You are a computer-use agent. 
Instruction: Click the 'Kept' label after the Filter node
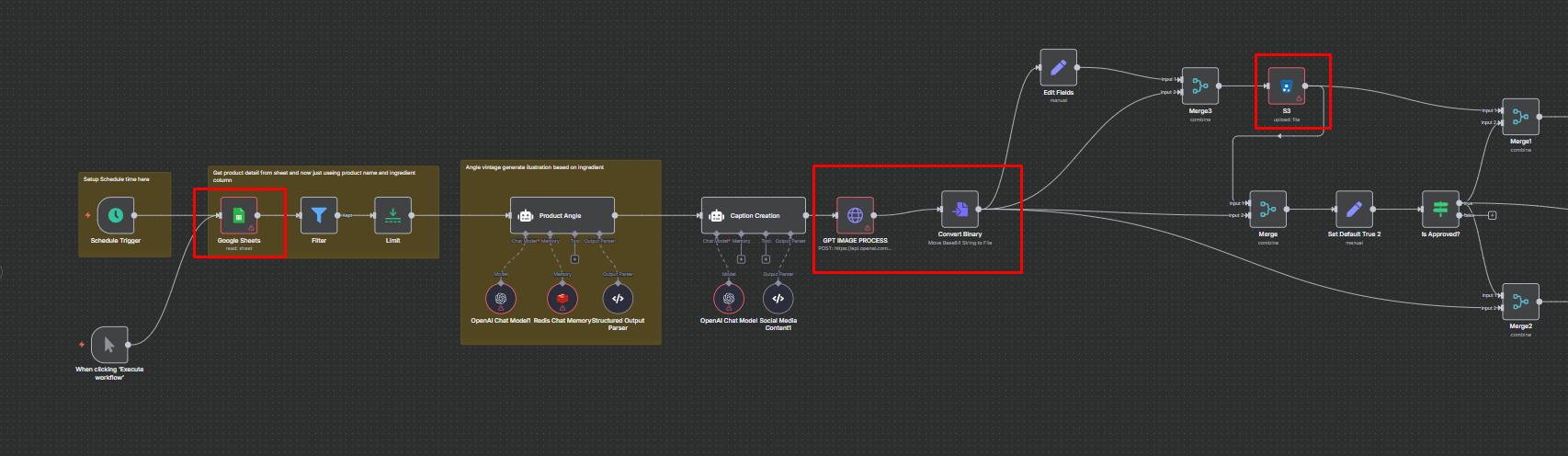click(x=347, y=215)
